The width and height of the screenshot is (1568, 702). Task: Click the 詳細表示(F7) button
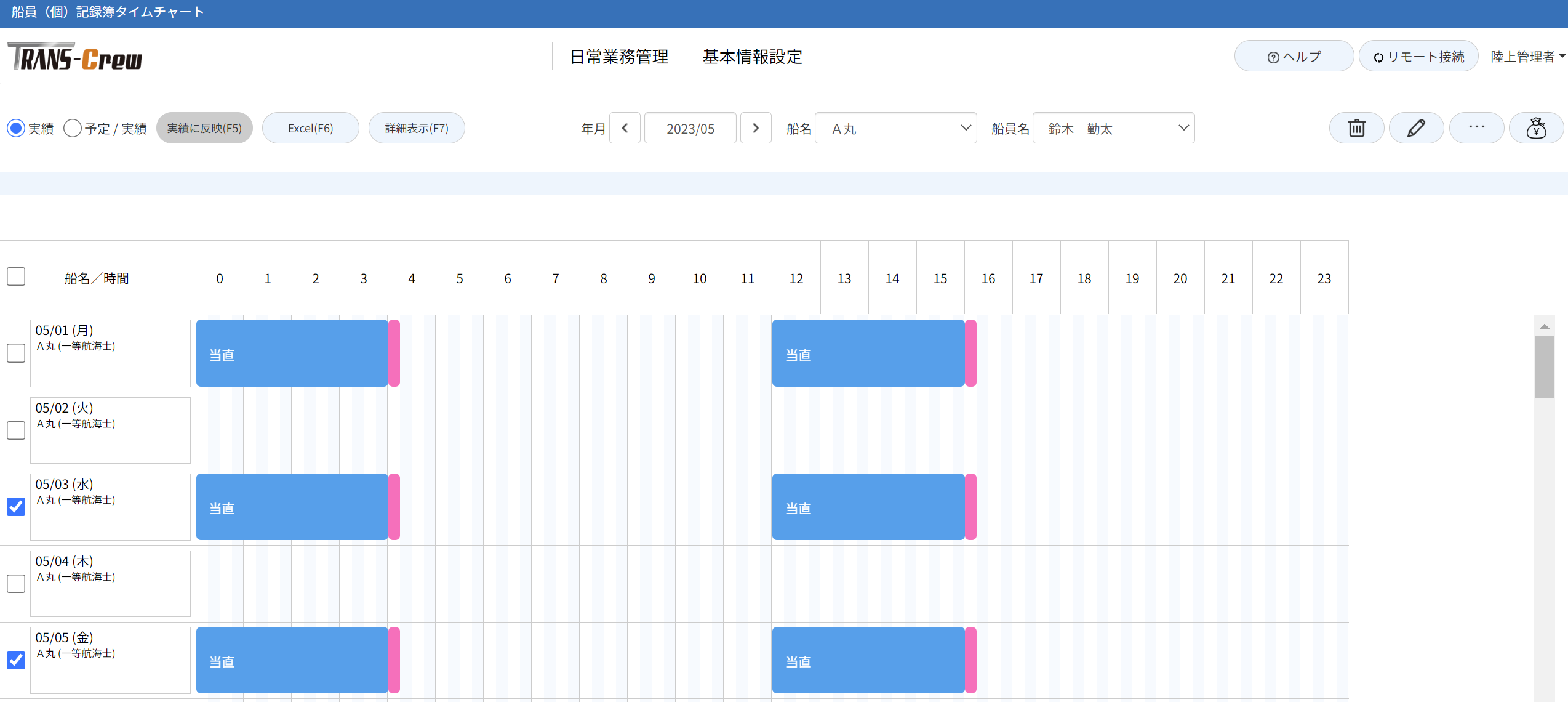pos(417,128)
